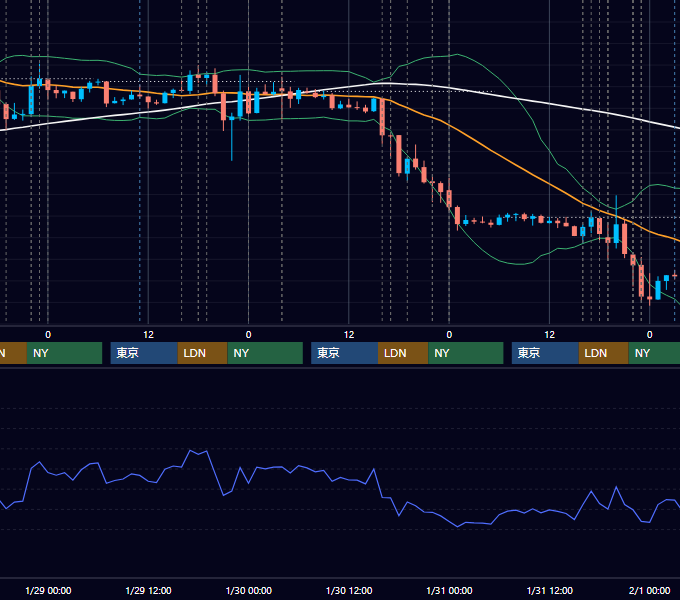Viewport: 680px width, 600px height.
Task: Select the LDN block before 1/31 00:00
Action: (403, 353)
